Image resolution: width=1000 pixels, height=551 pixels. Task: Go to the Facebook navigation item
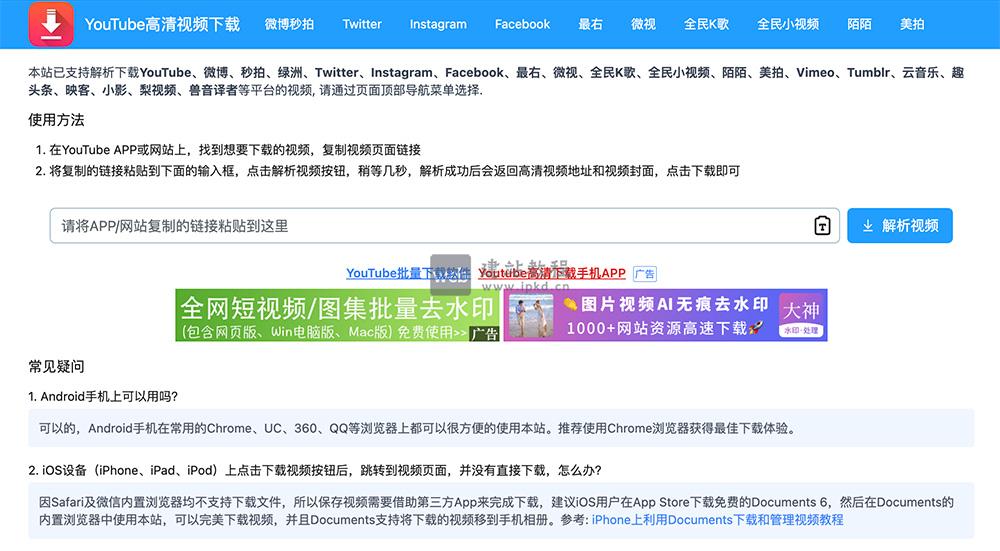point(522,24)
